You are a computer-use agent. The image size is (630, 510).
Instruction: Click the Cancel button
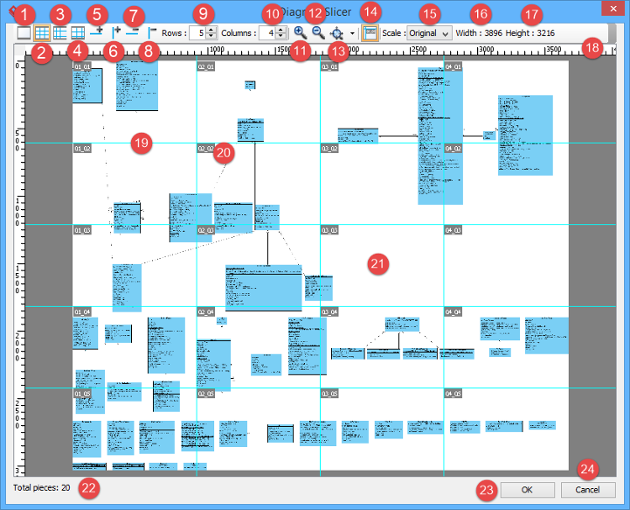click(x=588, y=490)
